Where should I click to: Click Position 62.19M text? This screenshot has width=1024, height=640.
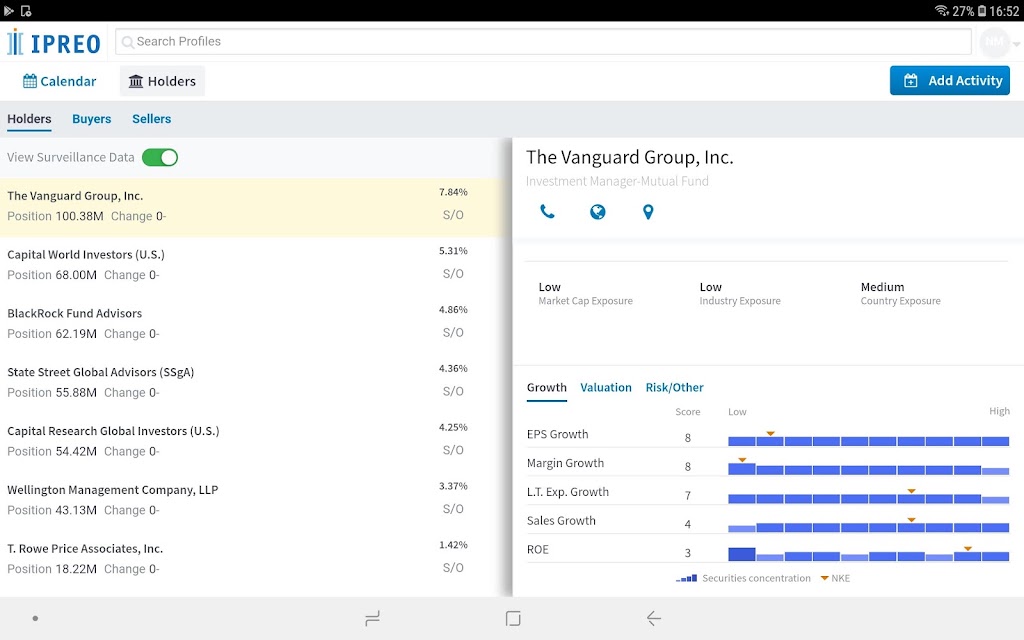[x=52, y=334]
